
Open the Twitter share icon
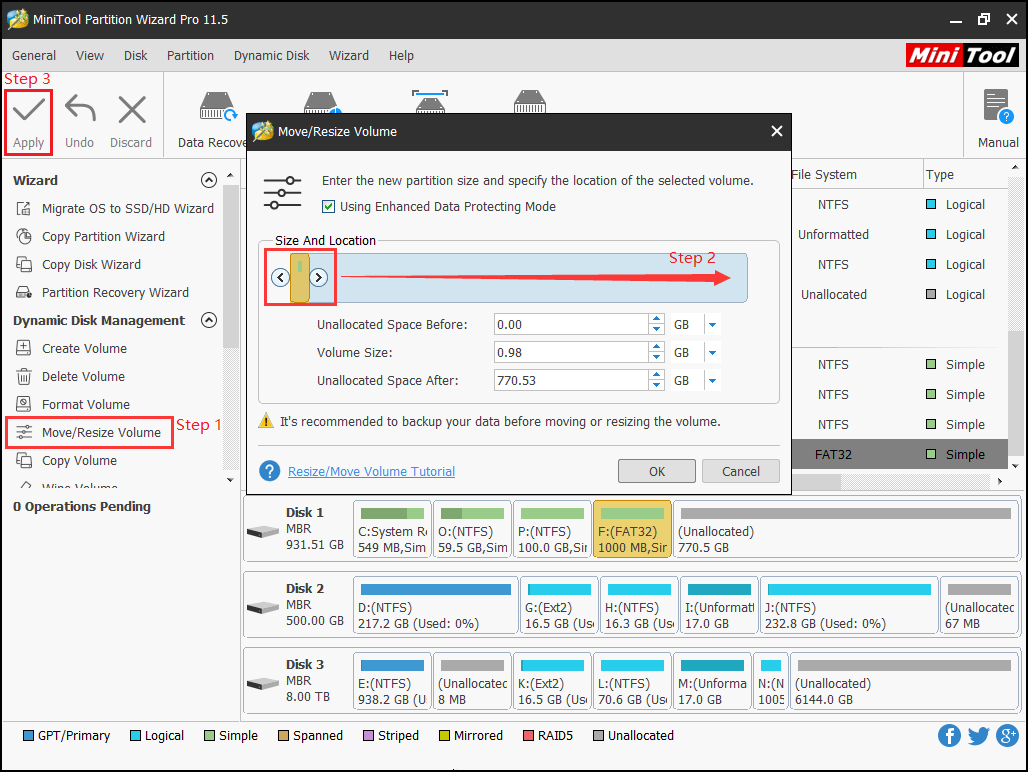[978, 735]
